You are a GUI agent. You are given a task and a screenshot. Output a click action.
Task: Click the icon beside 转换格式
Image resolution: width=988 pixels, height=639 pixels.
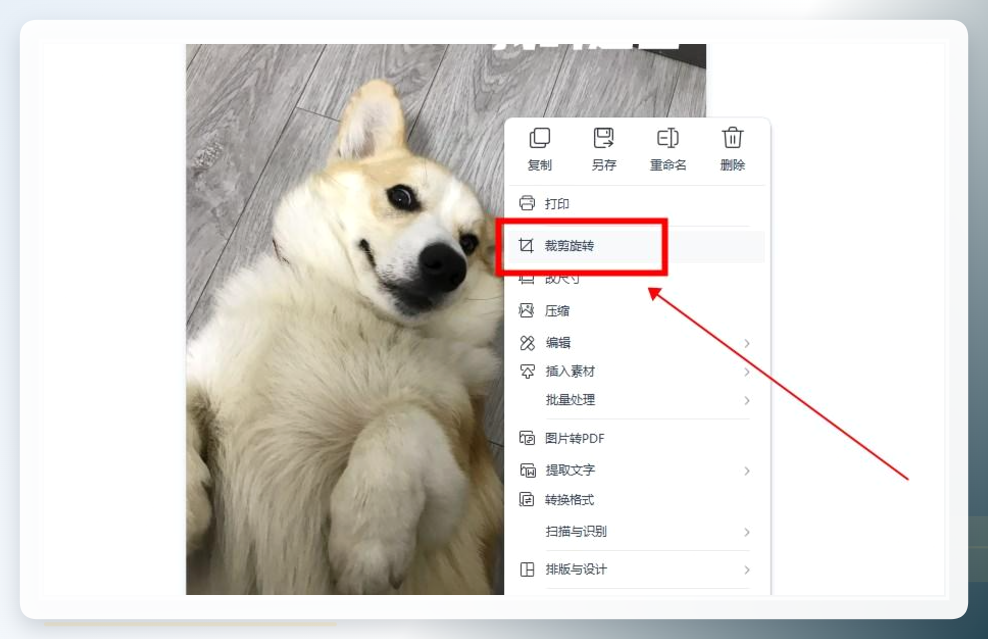point(526,500)
